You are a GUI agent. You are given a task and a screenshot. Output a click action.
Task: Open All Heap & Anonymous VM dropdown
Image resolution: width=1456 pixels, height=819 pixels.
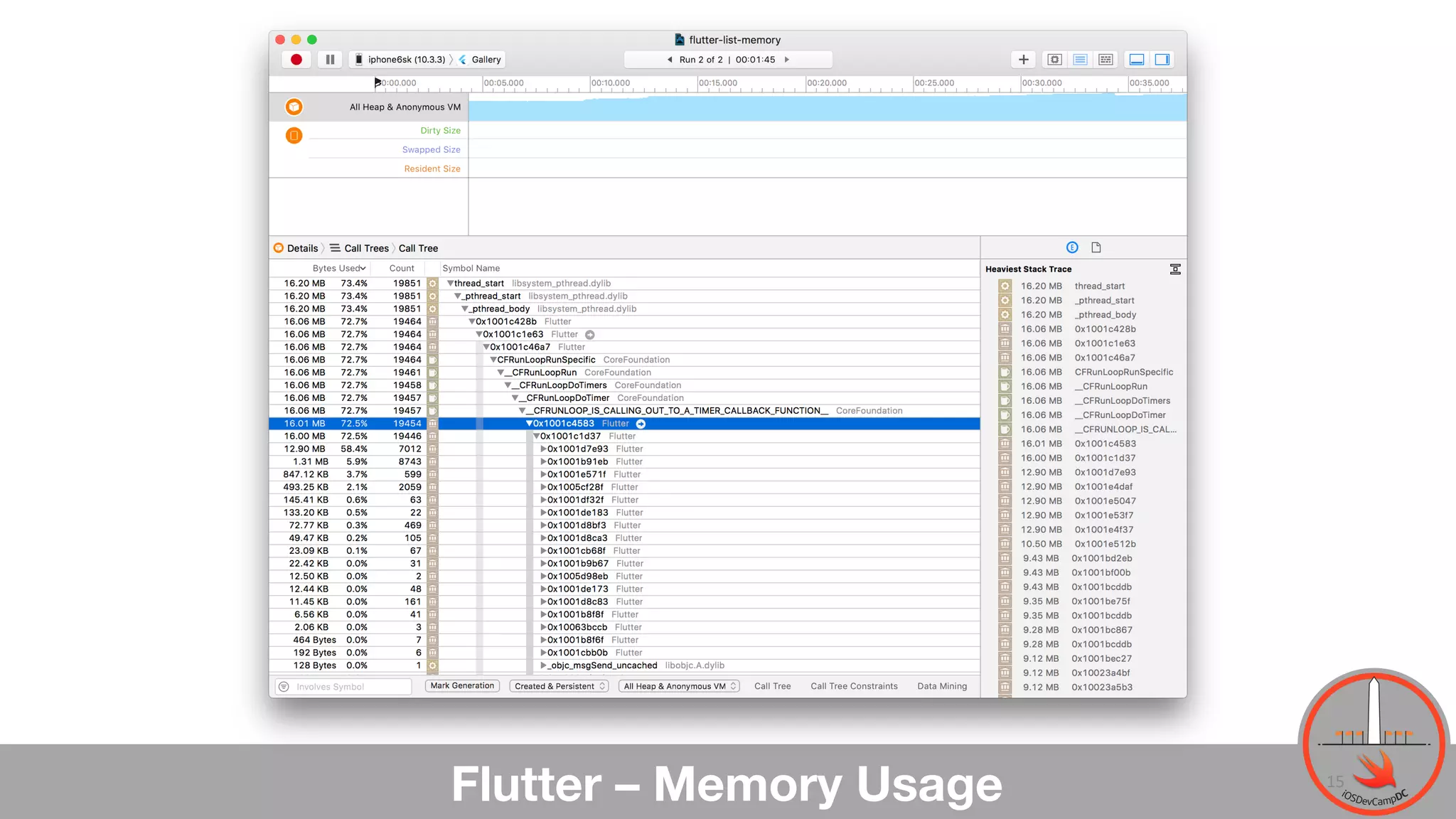click(680, 686)
